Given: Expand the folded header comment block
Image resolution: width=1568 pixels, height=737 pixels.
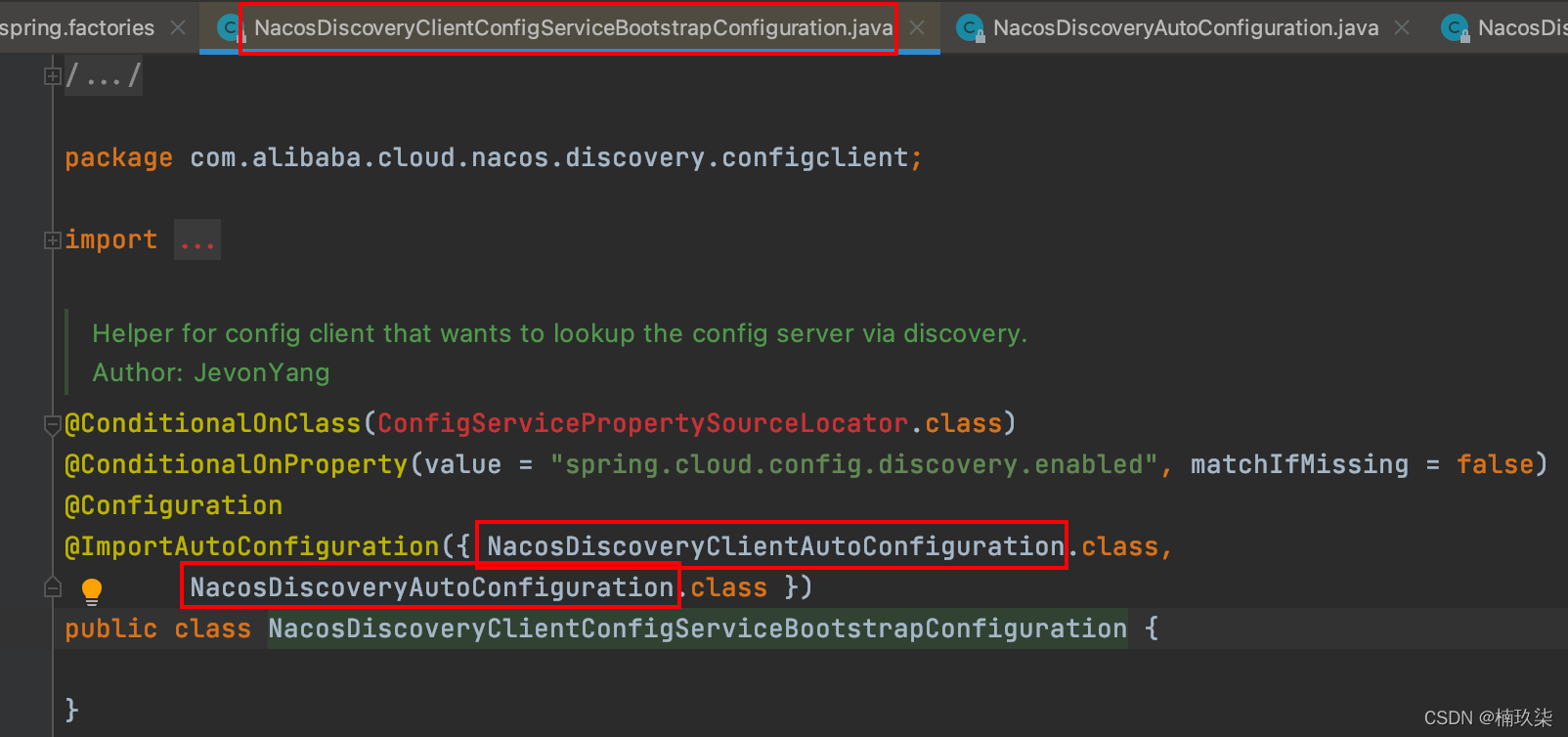Looking at the screenshot, I should [53, 75].
